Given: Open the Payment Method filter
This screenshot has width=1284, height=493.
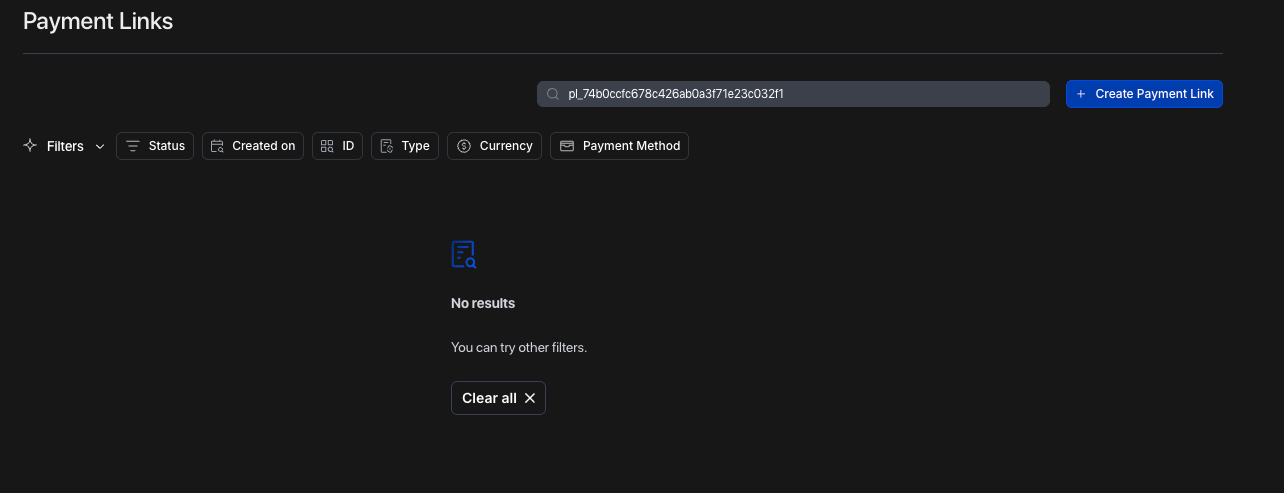Looking at the screenshot, I should click(x=619, y=146).
